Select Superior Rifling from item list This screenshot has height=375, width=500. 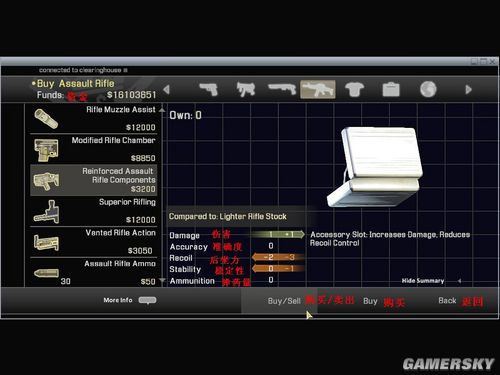click(94, 211)
